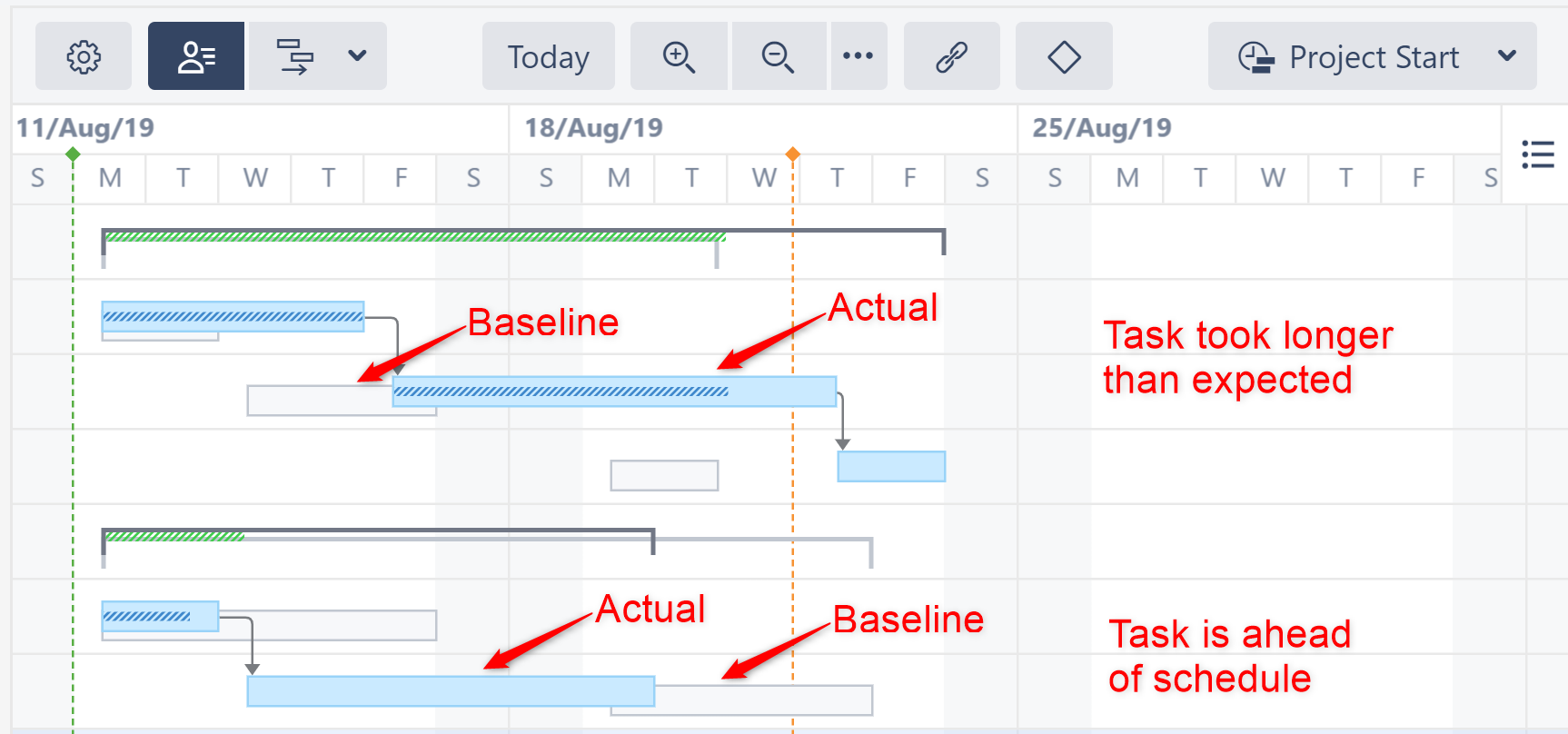Open the list view icon
This screenshot has width=1568, height=734.
[1537, 154]
